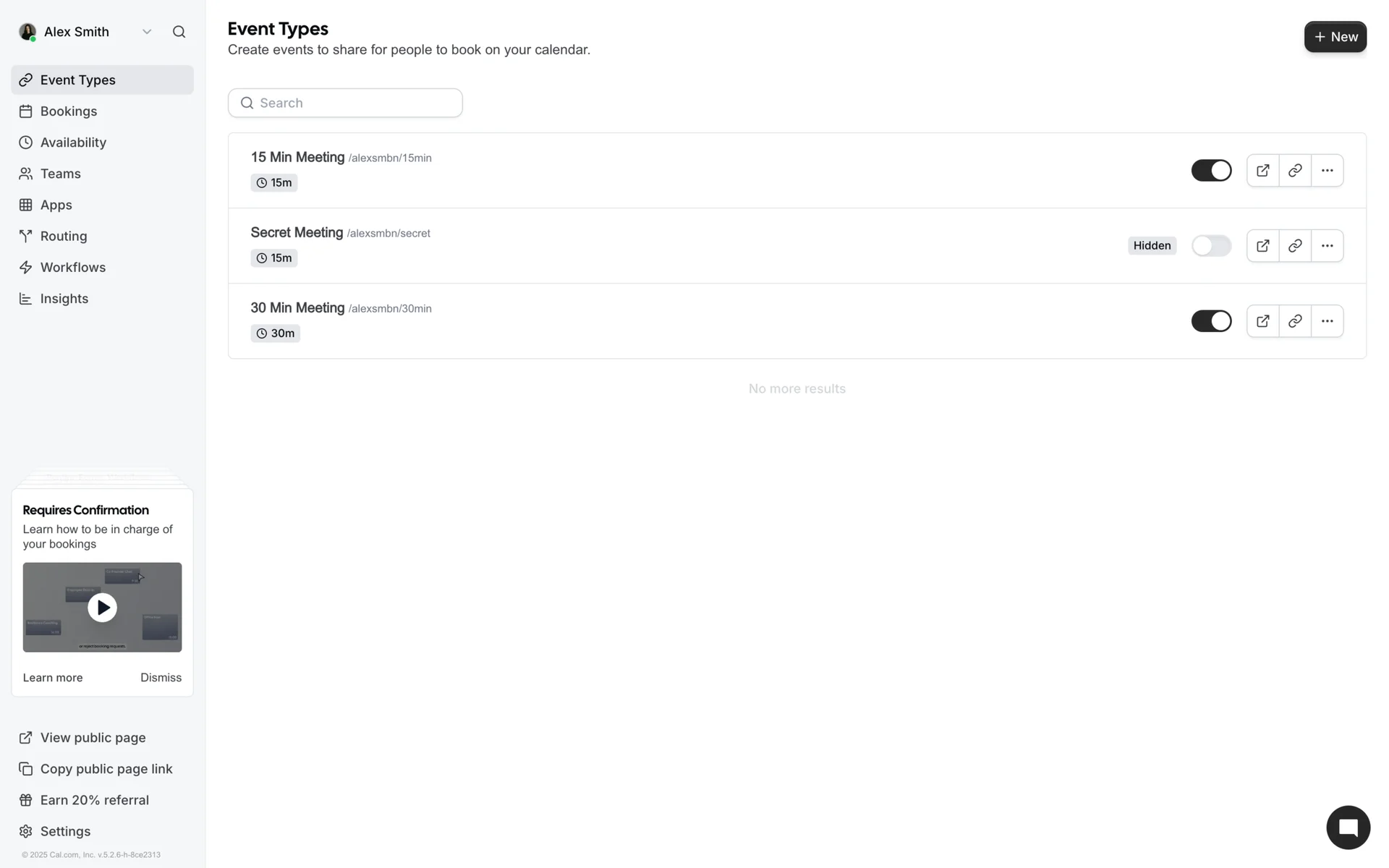The image size is (1389, 868).
Task: Copy link for 30 Min Meeting event
Action: click(x=1294, y=321)
